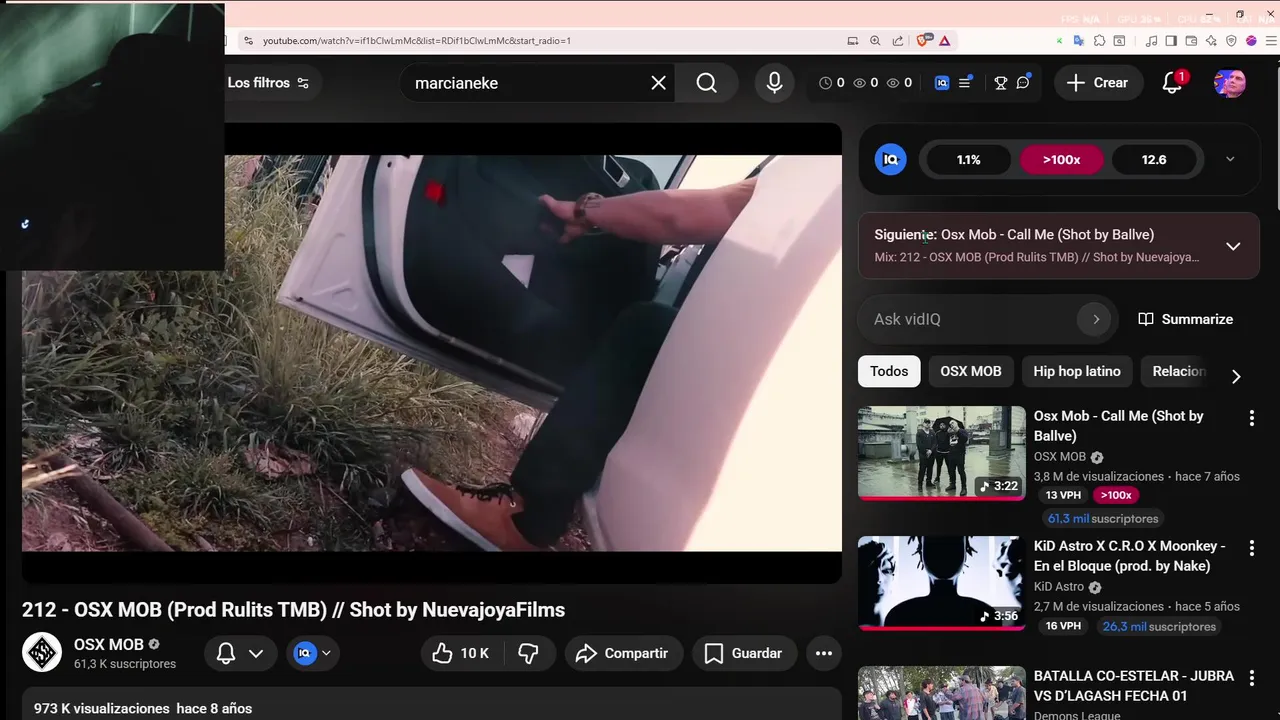
Task: Open the Osx Mob Call Me thumbnail
Action: click(942, 453)
